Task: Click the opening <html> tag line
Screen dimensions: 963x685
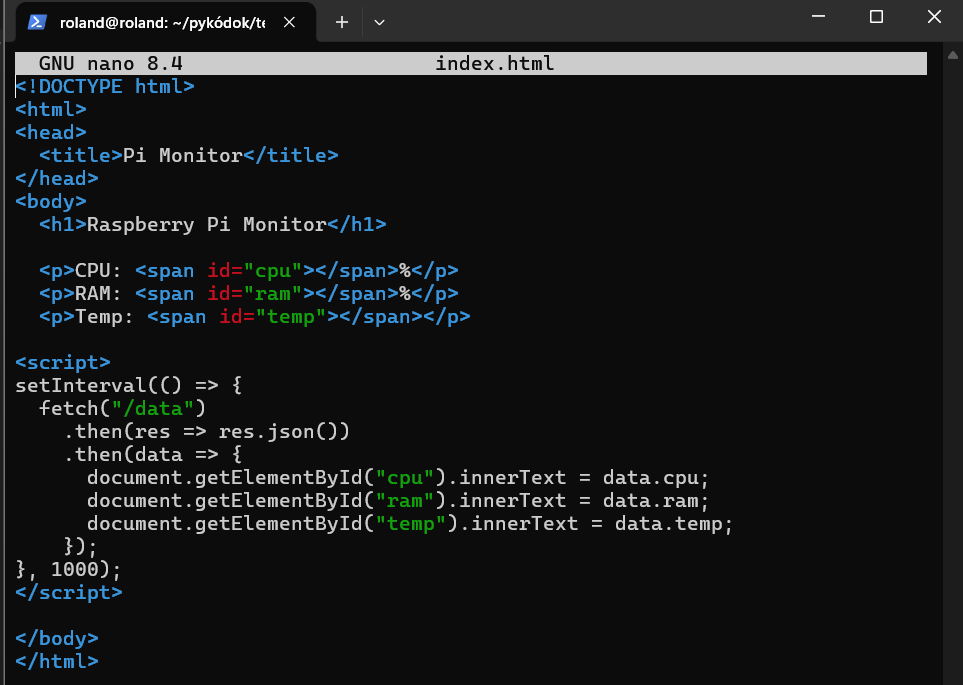Action: 51,109
